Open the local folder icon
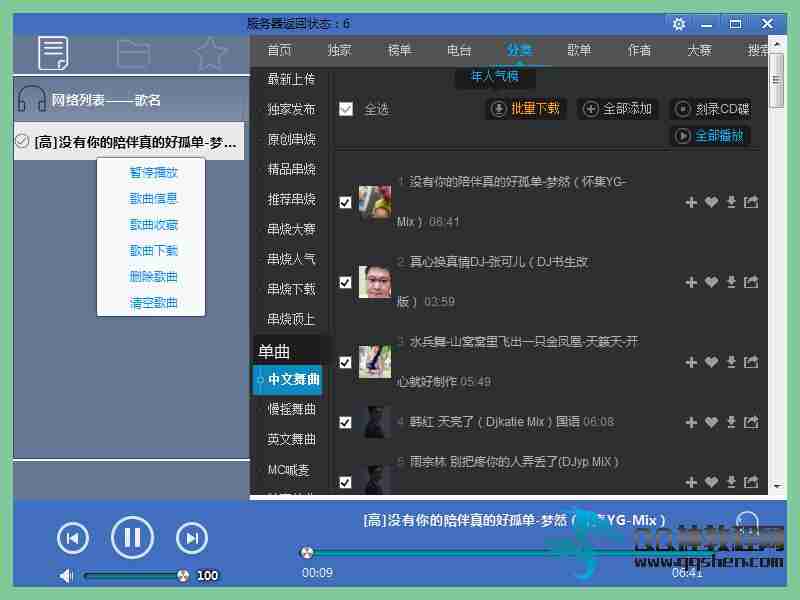This screenshot has height=600, width=800. (133, 53)
